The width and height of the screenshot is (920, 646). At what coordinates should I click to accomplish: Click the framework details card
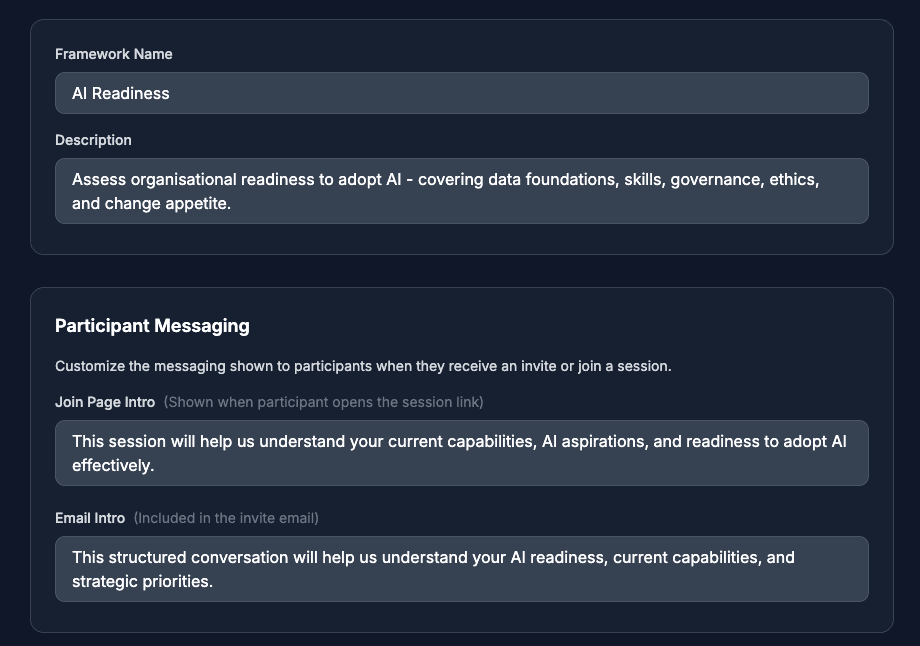point(460,235)
